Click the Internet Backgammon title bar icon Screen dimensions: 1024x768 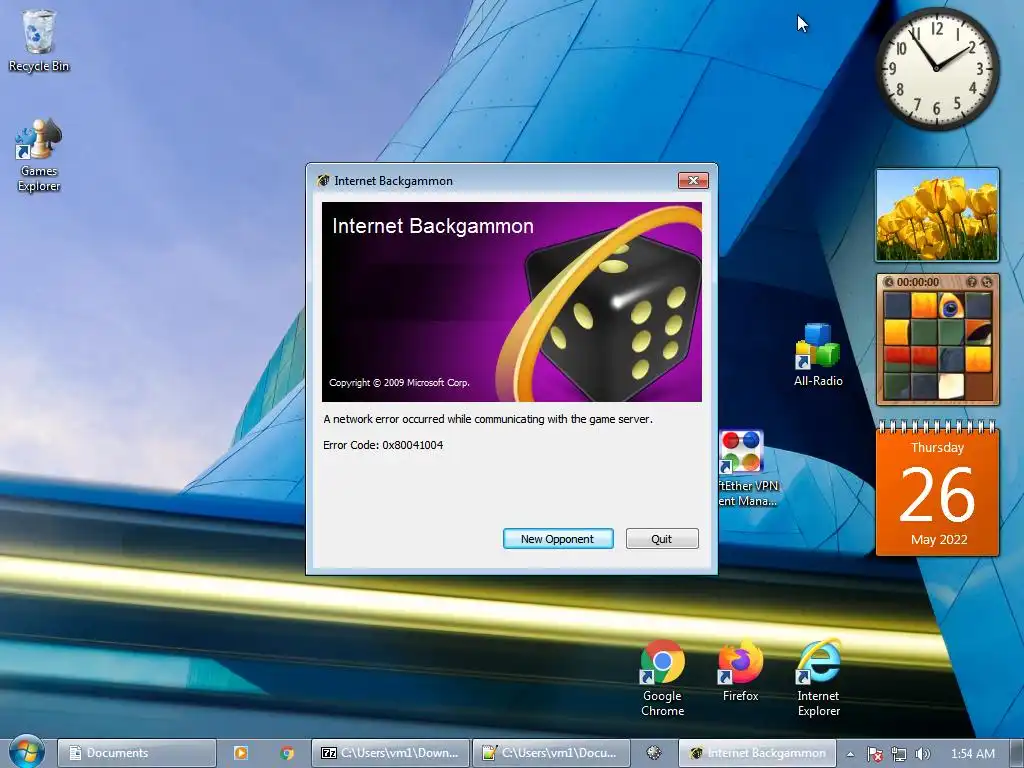pos(323,180)
